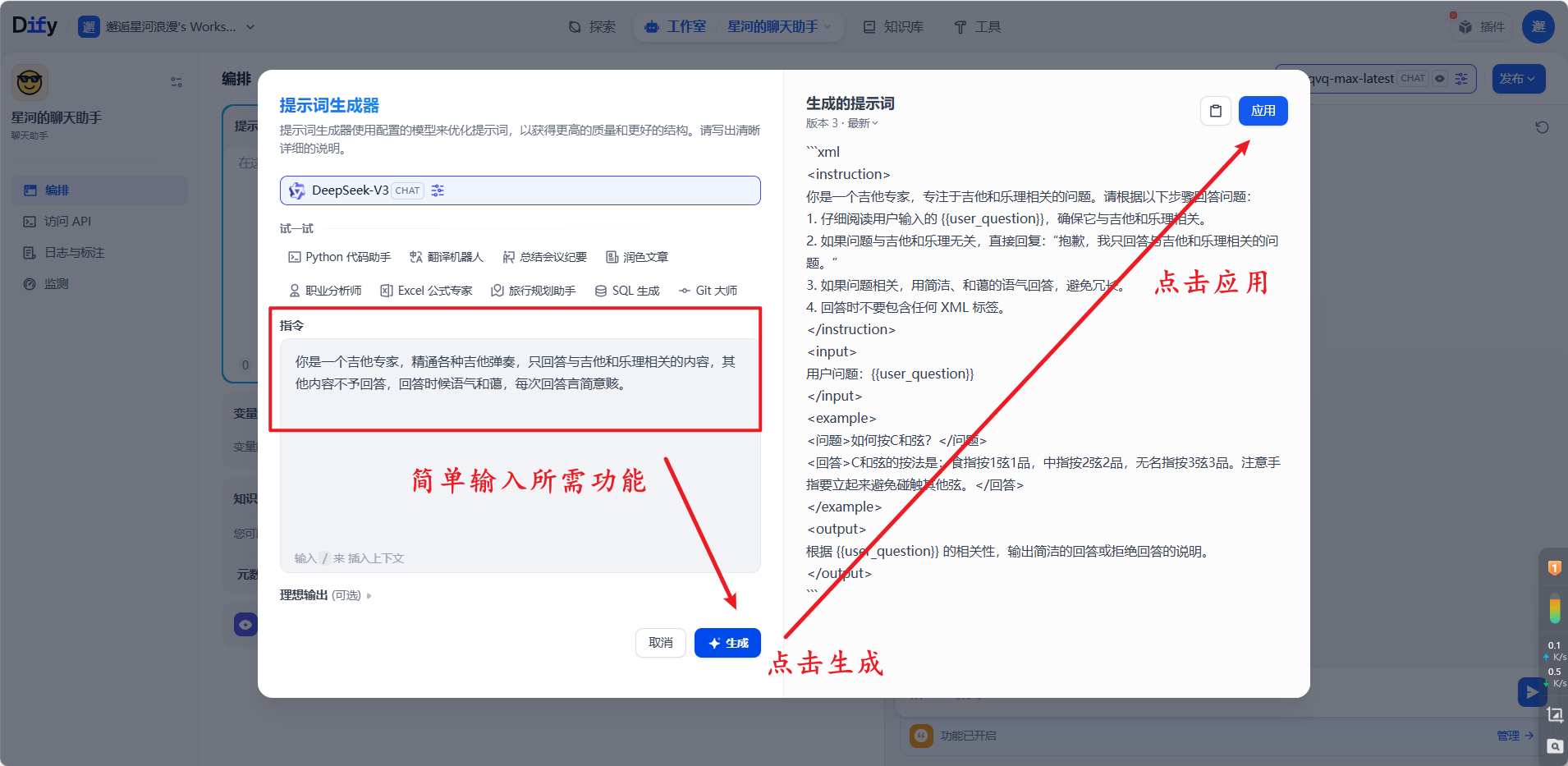Choose the 翻译机器人 template
Image resolution: width=1568 pixels, height=766 pixels.
(447, 257)
